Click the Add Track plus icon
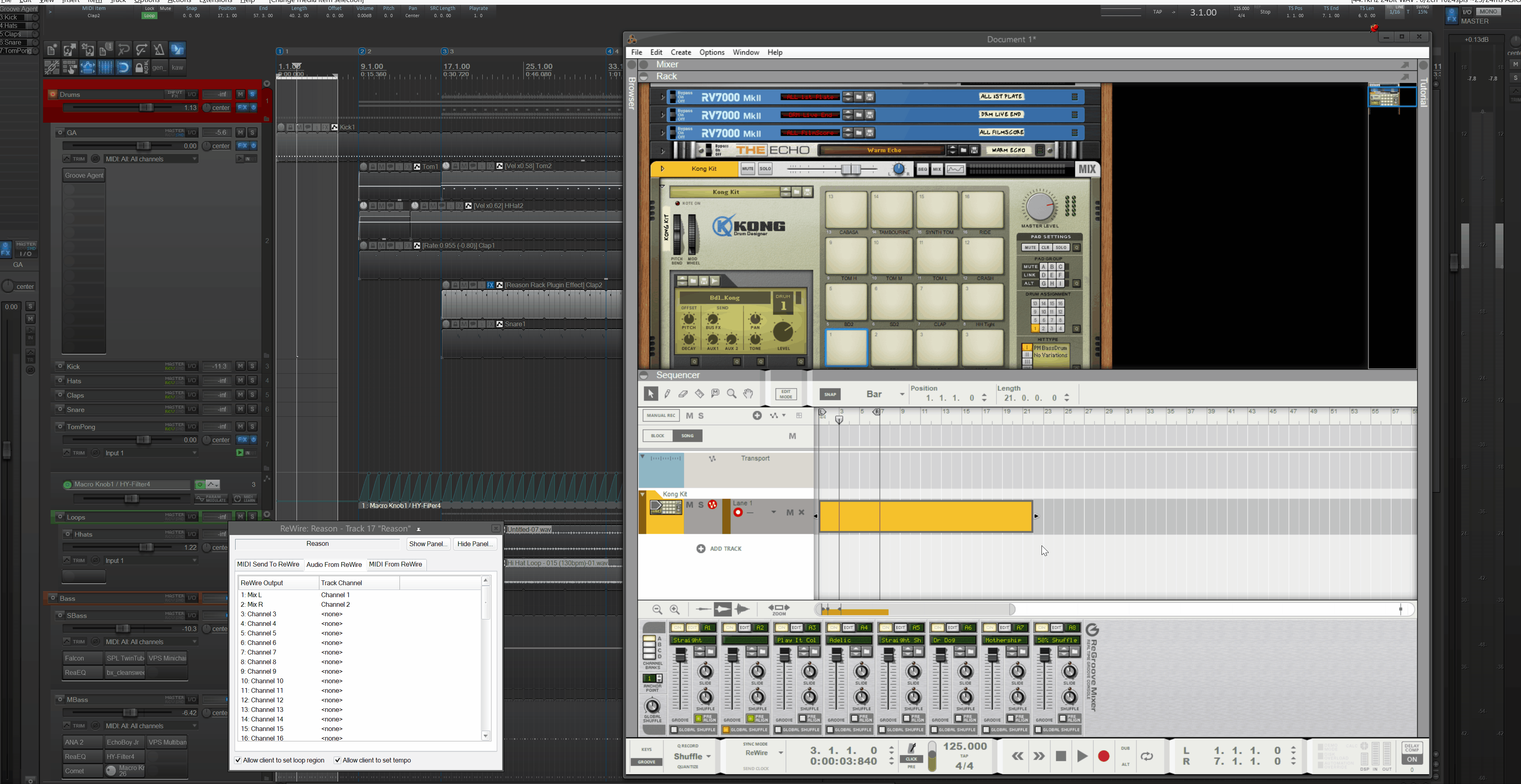The width and height of the screenshot is (1521, 784). point(701,549)
